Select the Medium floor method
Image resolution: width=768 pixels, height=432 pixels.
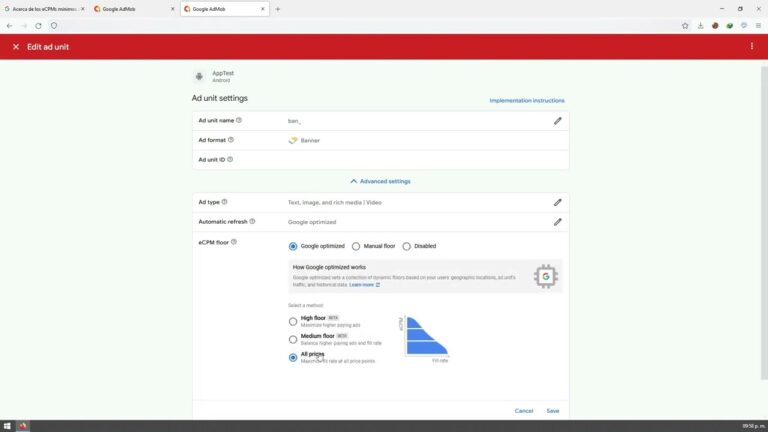coord(293,339)
